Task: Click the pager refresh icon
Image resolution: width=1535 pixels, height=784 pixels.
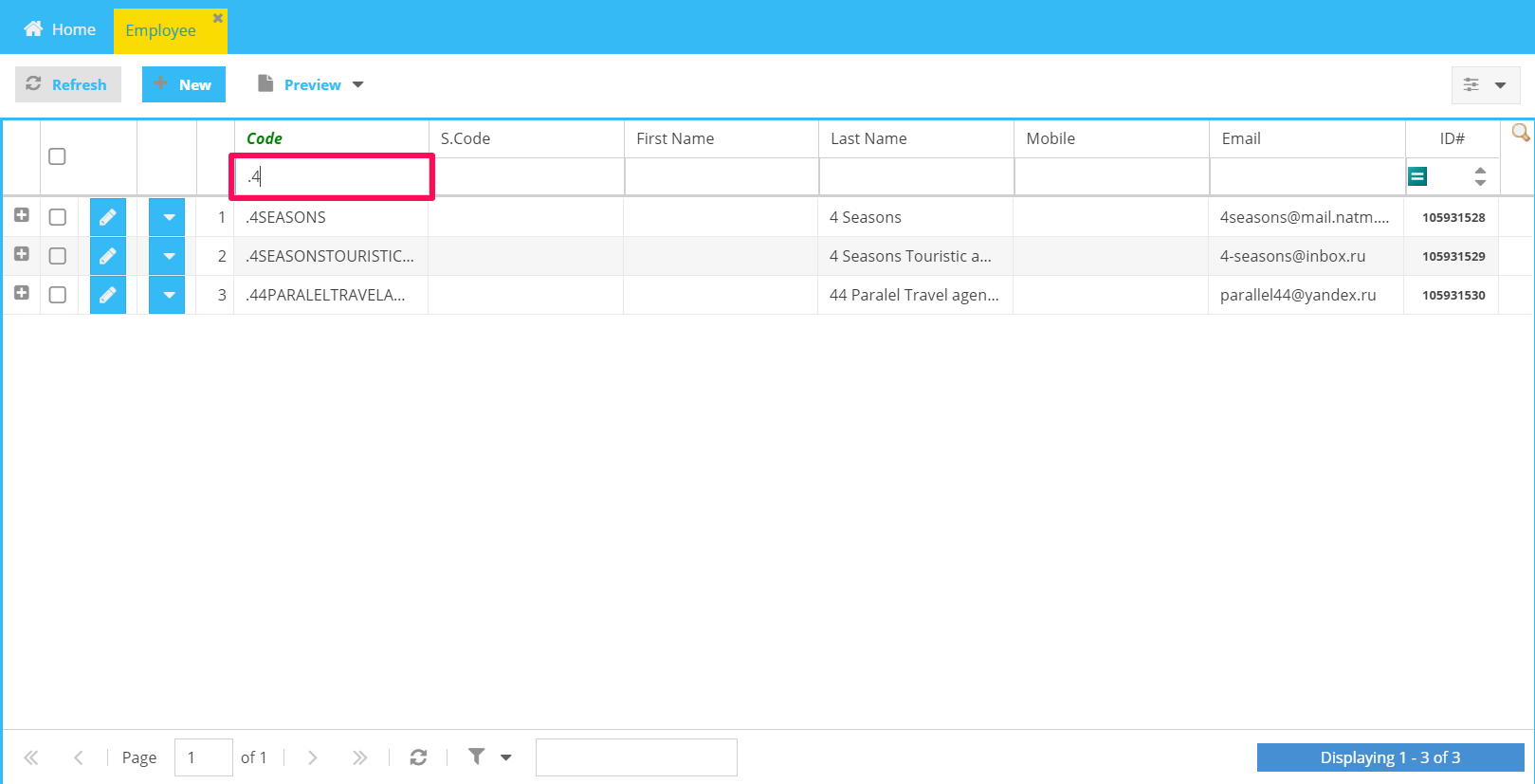Action: pos(418,757)
